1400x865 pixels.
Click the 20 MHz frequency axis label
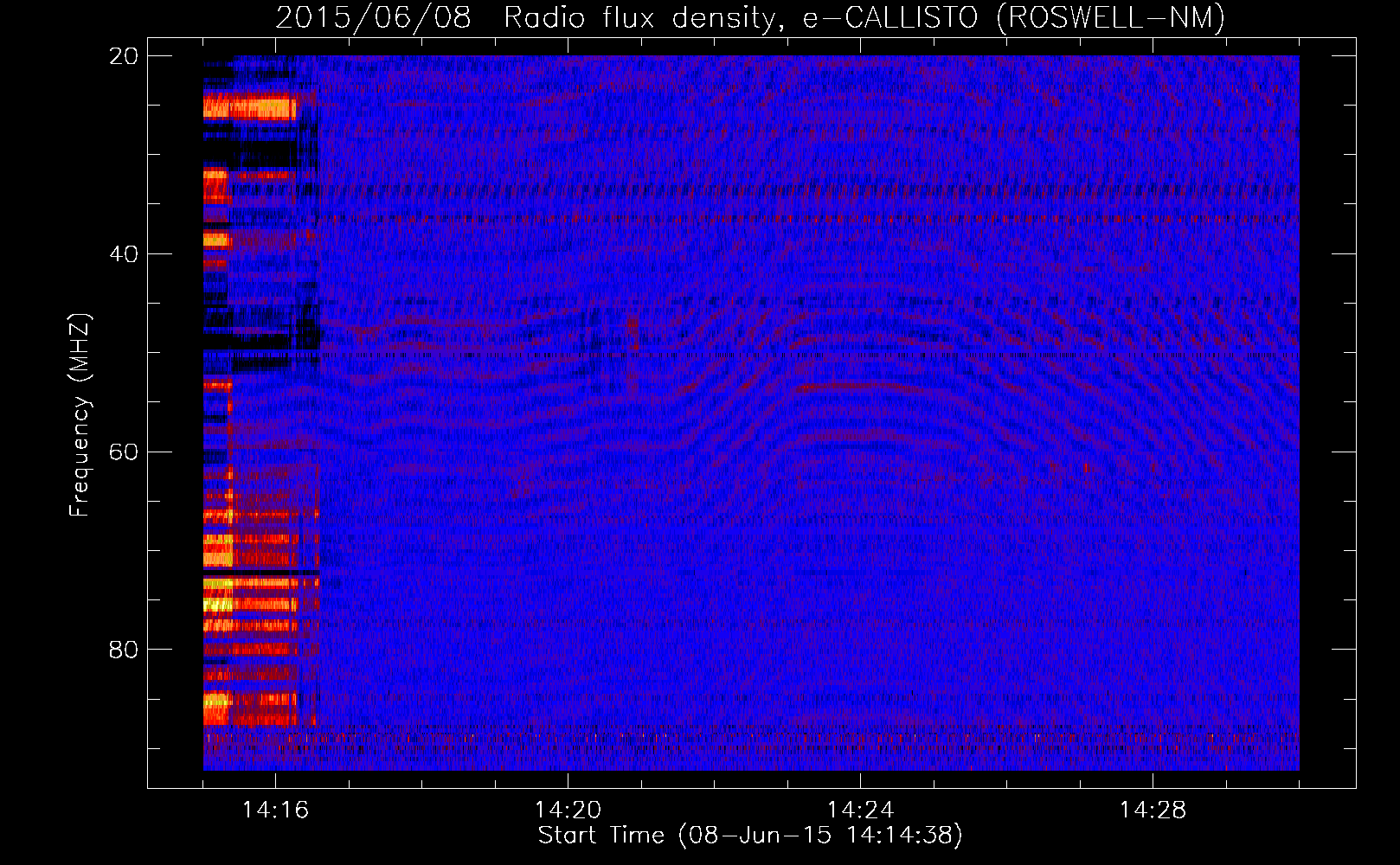tap(124, 56)
